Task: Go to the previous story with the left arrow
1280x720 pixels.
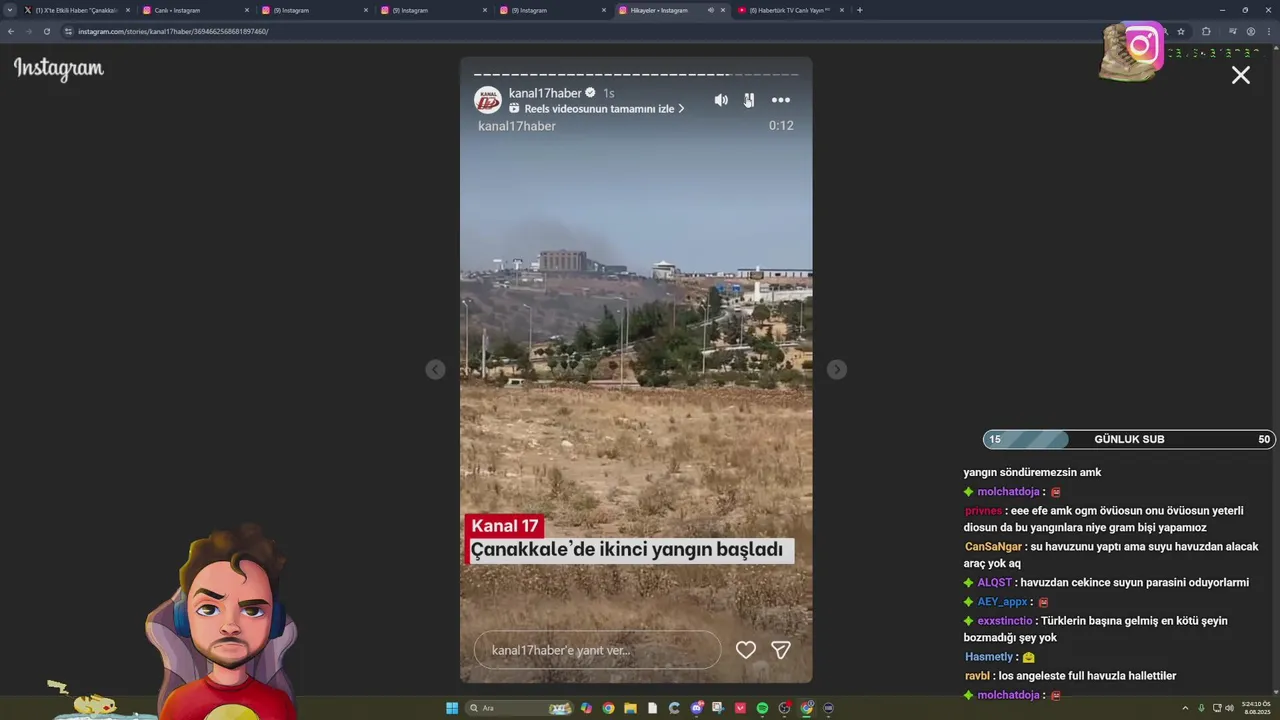Action: tap(435, 370)
